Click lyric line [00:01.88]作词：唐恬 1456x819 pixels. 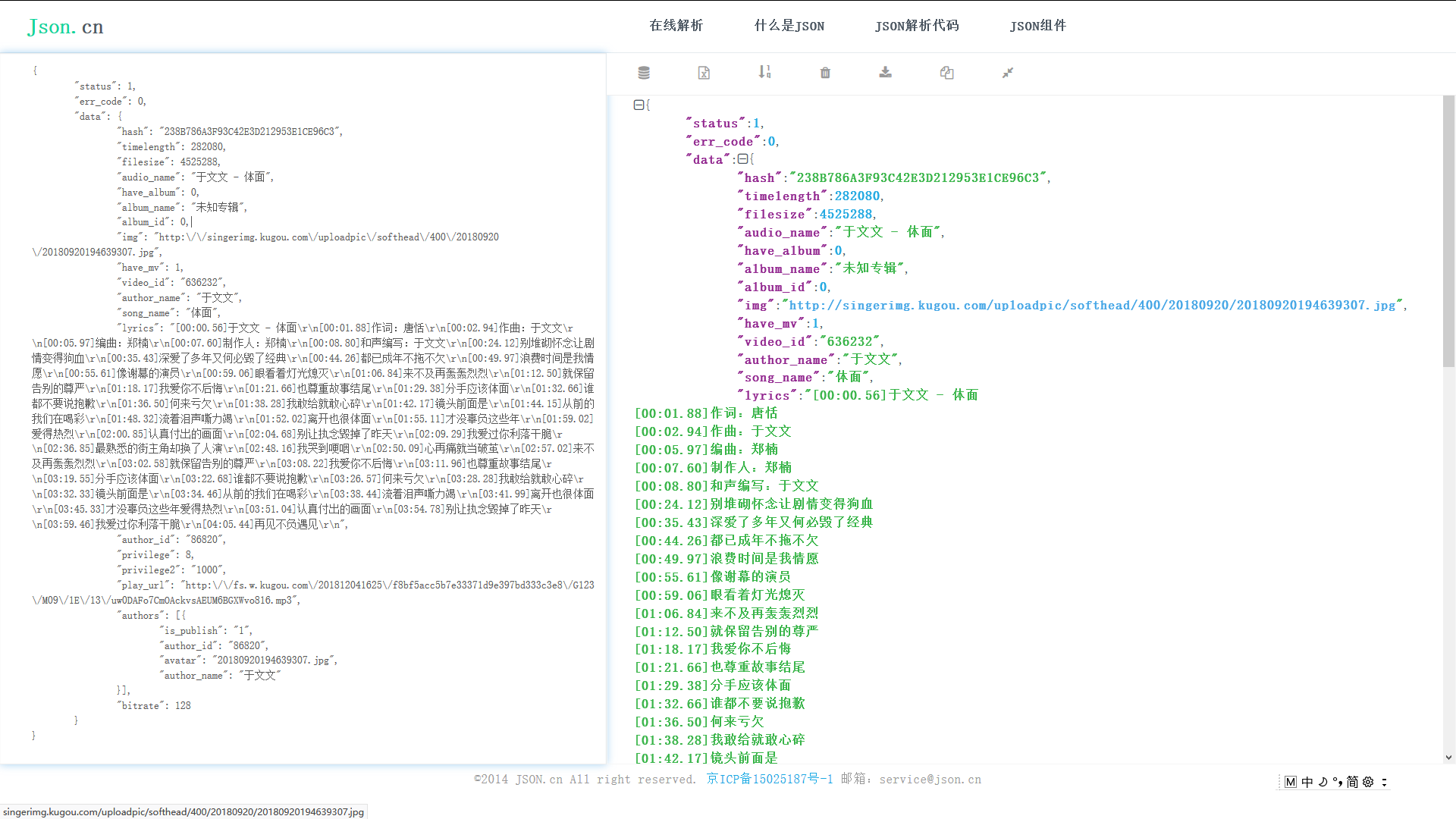(x=706, y=413)
